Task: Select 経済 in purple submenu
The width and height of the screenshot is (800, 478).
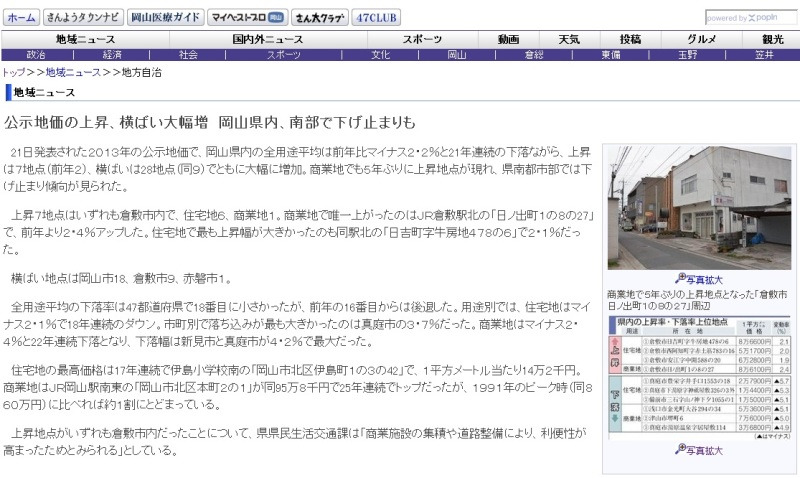Action: tap(112, 55)
